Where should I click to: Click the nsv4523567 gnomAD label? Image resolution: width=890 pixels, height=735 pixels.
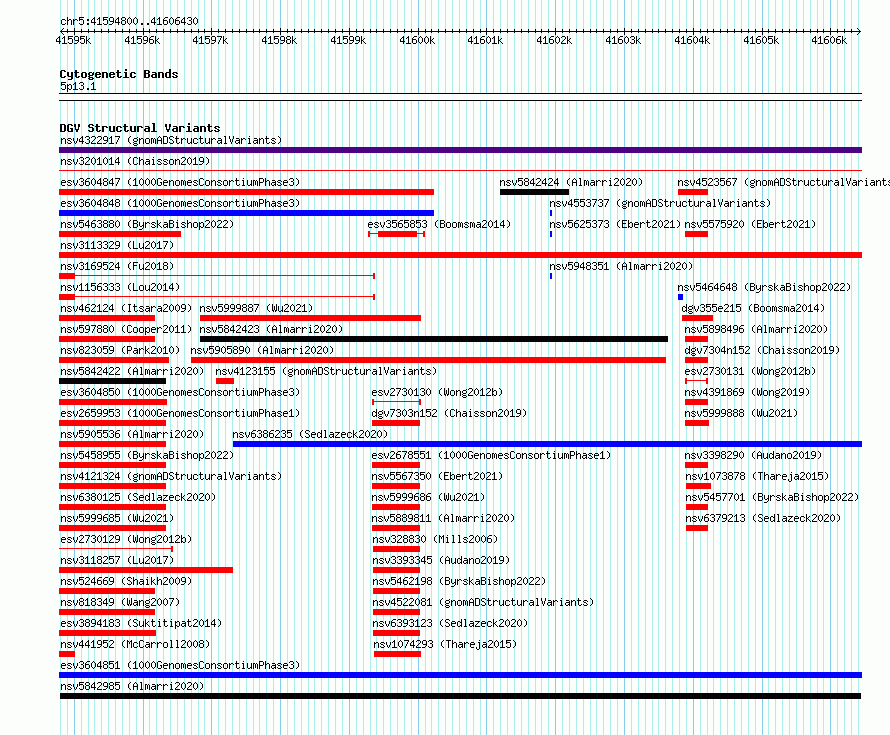[x=783, y=182]
